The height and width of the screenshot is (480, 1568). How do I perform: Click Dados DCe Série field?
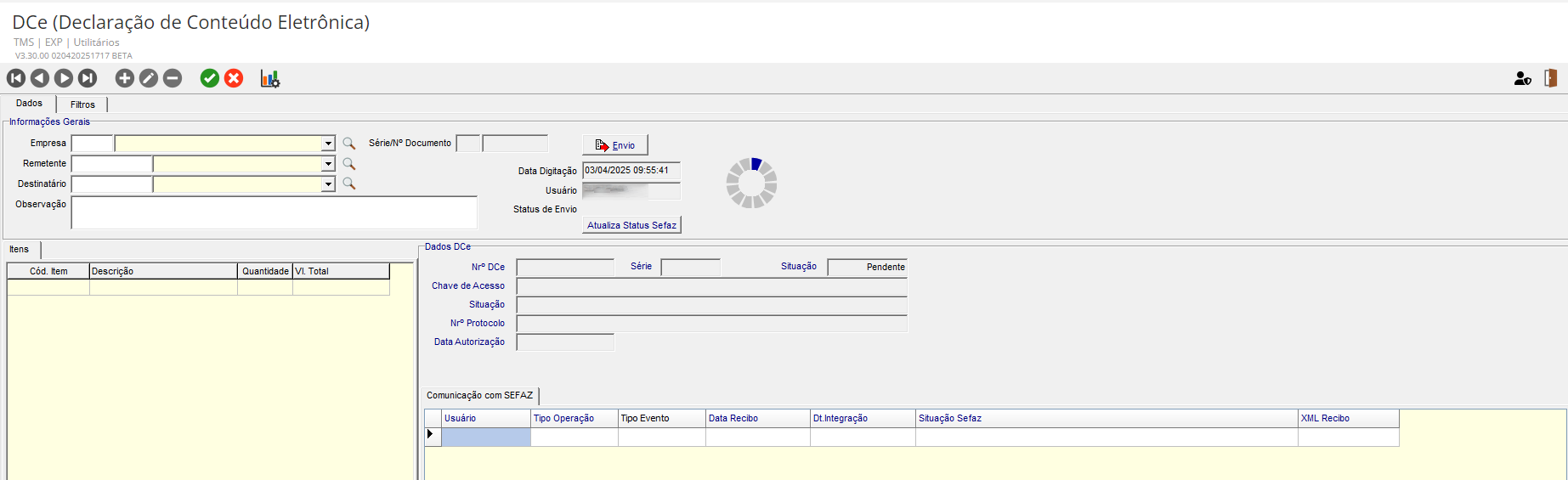[x=690, y=268]
